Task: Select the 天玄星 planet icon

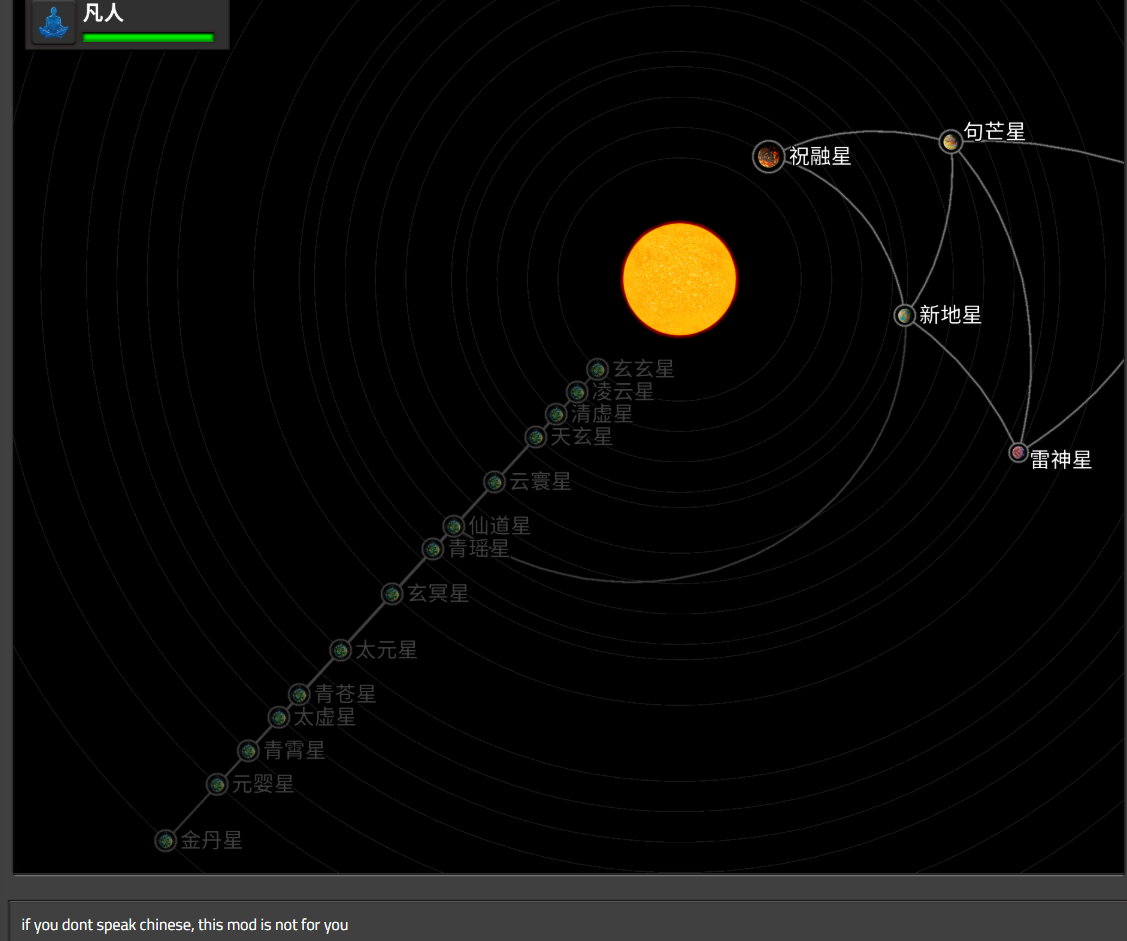Action: 535,436
